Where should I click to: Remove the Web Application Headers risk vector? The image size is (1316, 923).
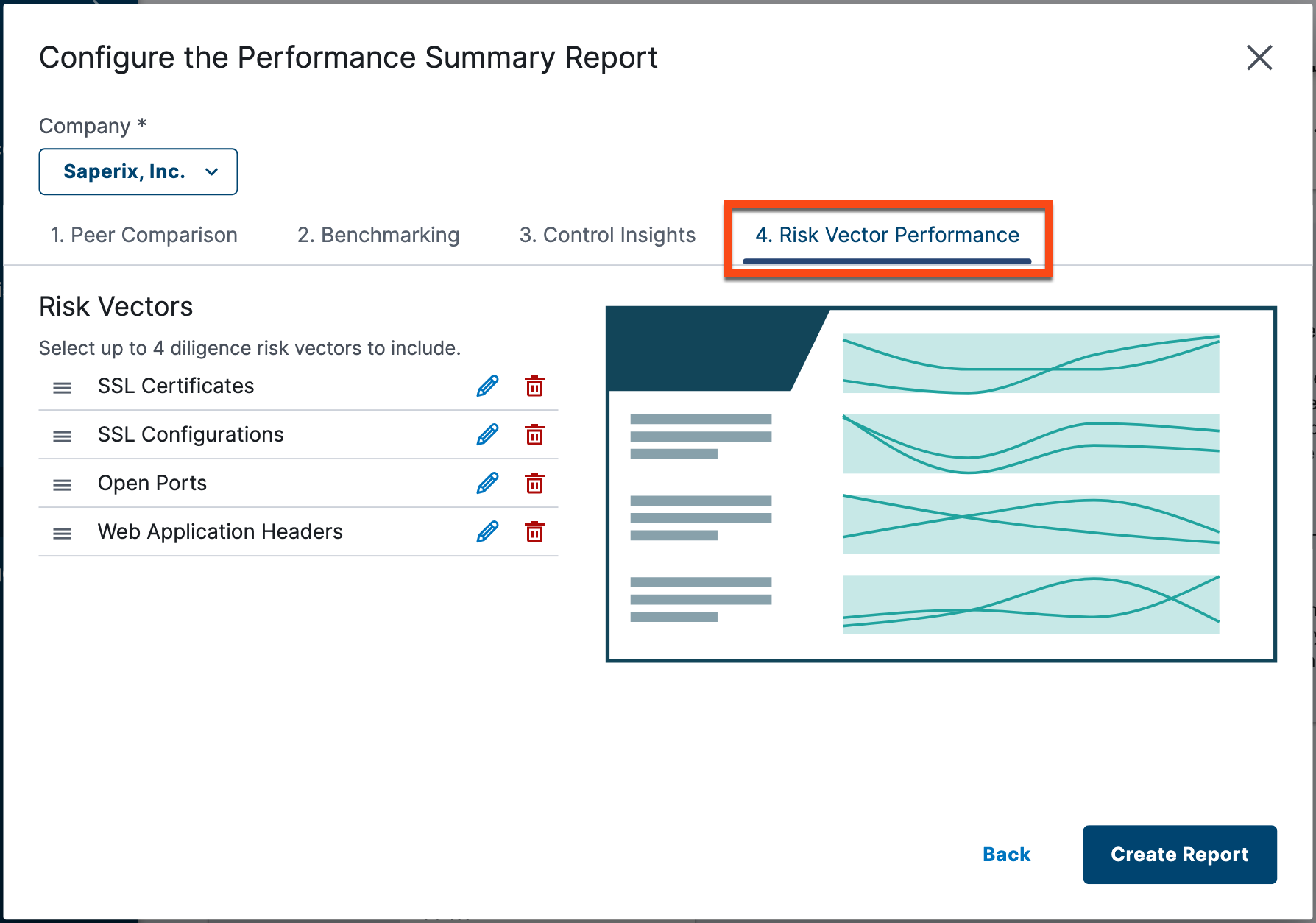coord(535,531)
